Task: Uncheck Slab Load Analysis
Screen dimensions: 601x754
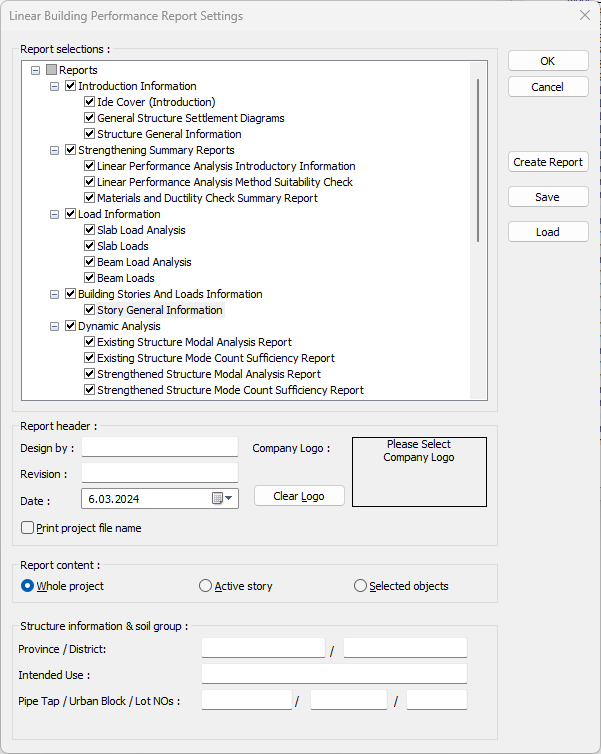Action: coord(89,229)
